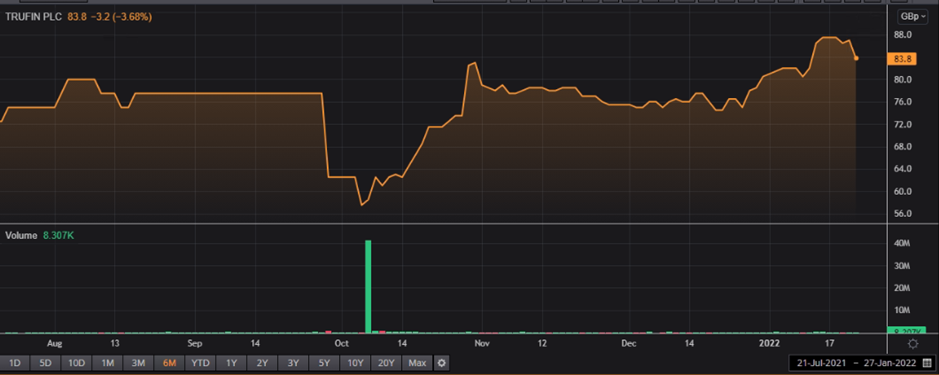Click the Oct date axis label

[341, 343]
